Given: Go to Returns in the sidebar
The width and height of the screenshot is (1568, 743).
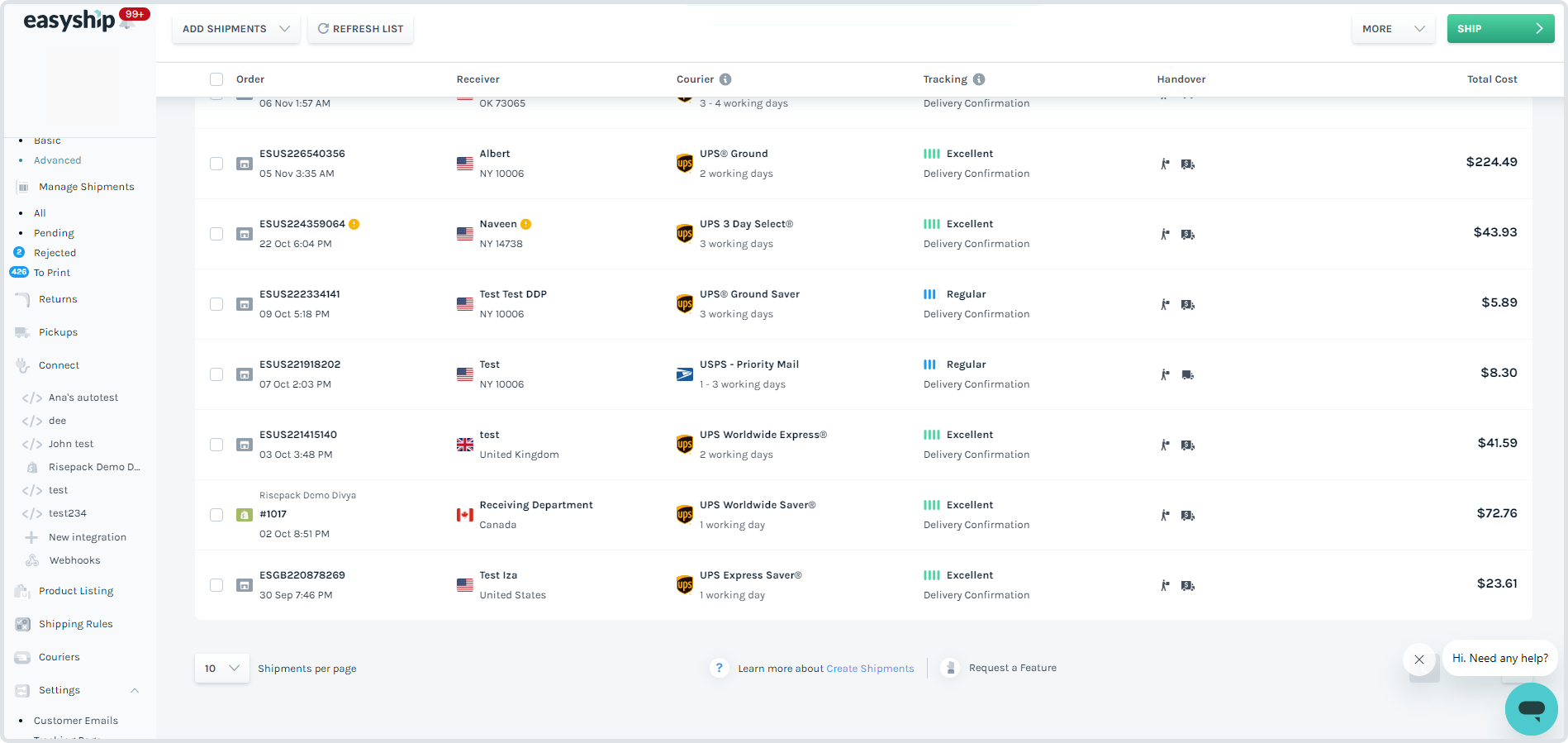Looking at the screenshot, I should (x=58, y=299).
